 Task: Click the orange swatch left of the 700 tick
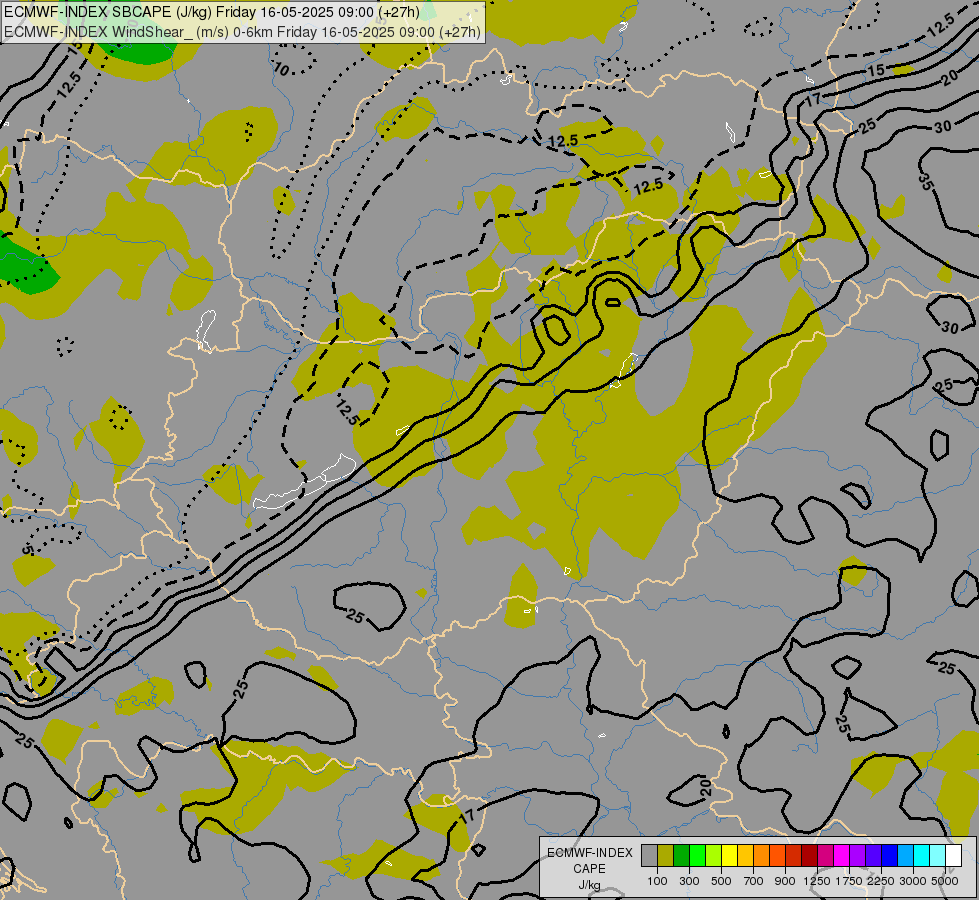[761, 855]
